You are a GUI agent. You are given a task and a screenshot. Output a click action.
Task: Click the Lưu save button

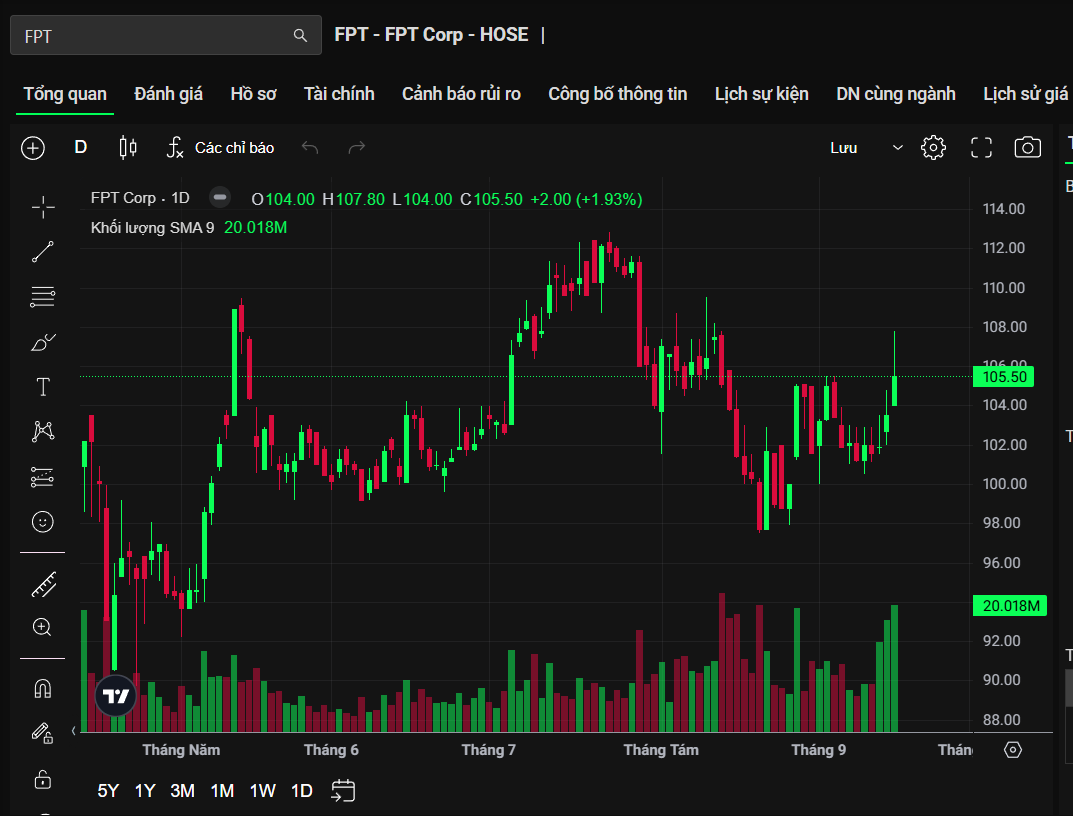click(x=844, y=148)
